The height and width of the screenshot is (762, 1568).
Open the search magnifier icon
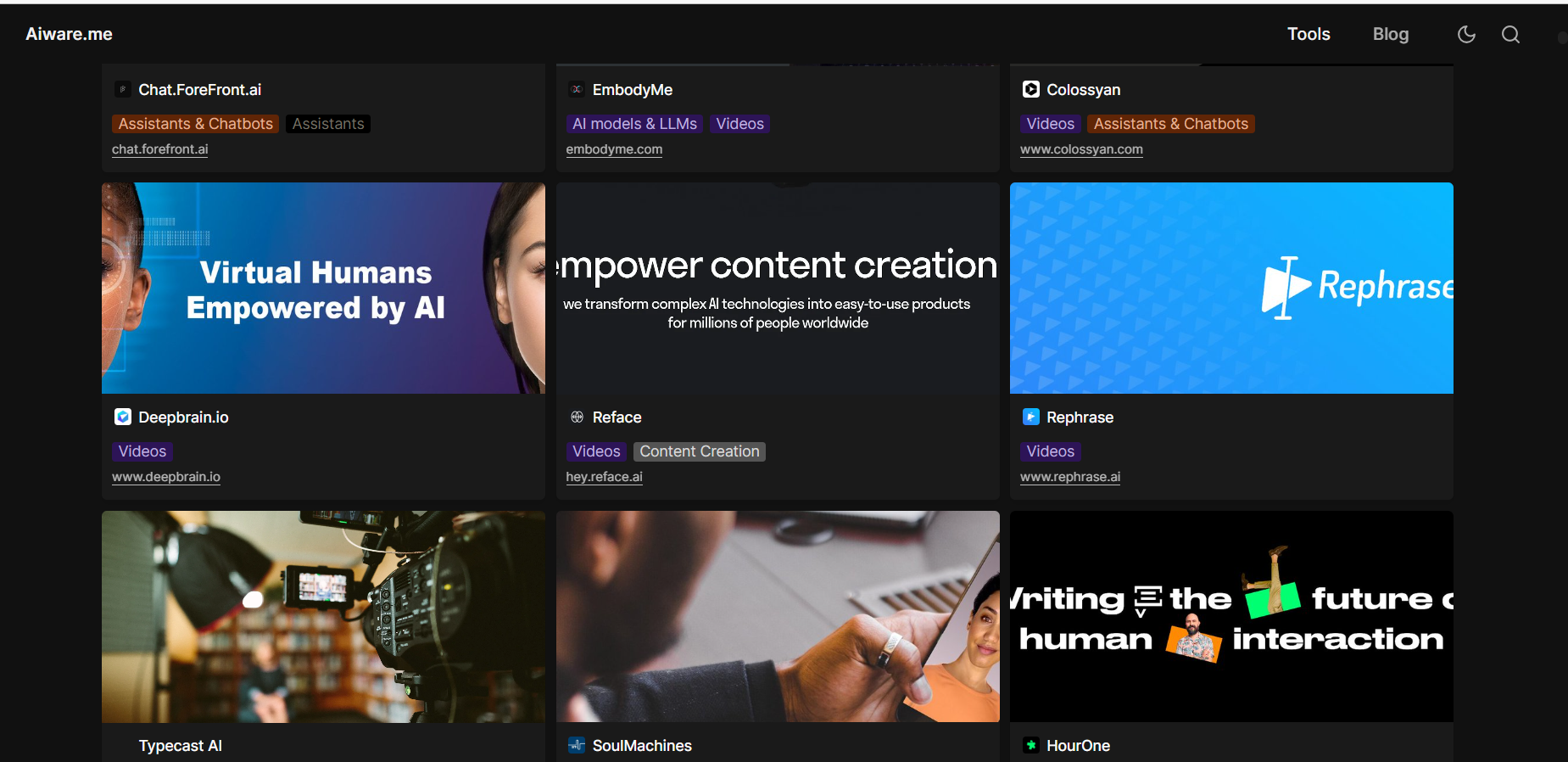pyautogui.click(x=1510, y=34)
